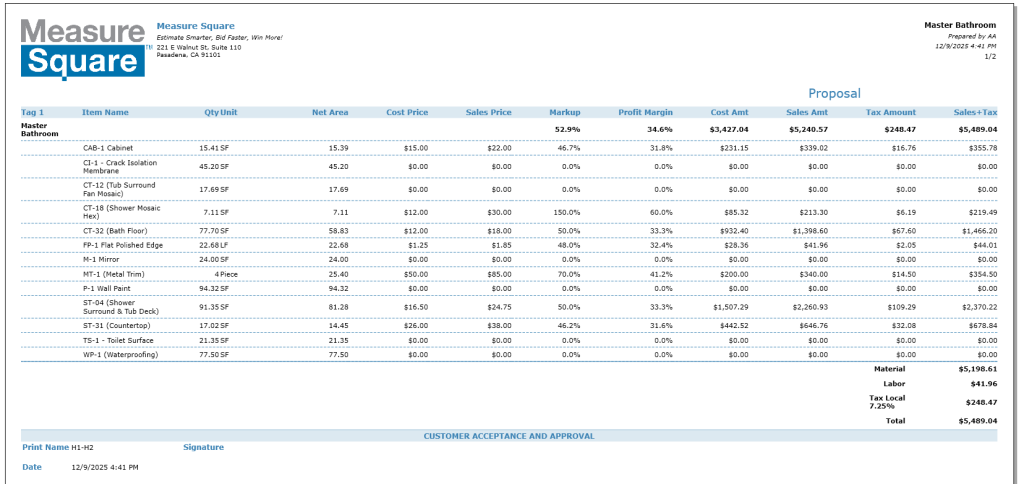Click the Signature field label

[203, 447]
